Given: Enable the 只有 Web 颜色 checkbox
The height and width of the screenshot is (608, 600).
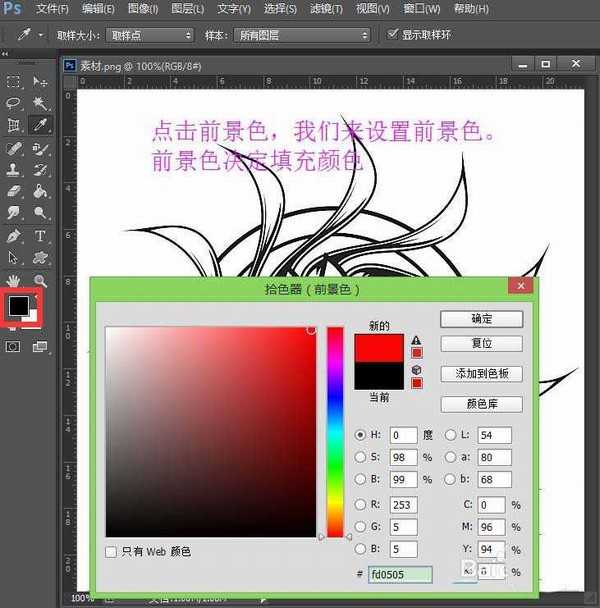Looking at the screenshot, I should [x=111, y=551].
